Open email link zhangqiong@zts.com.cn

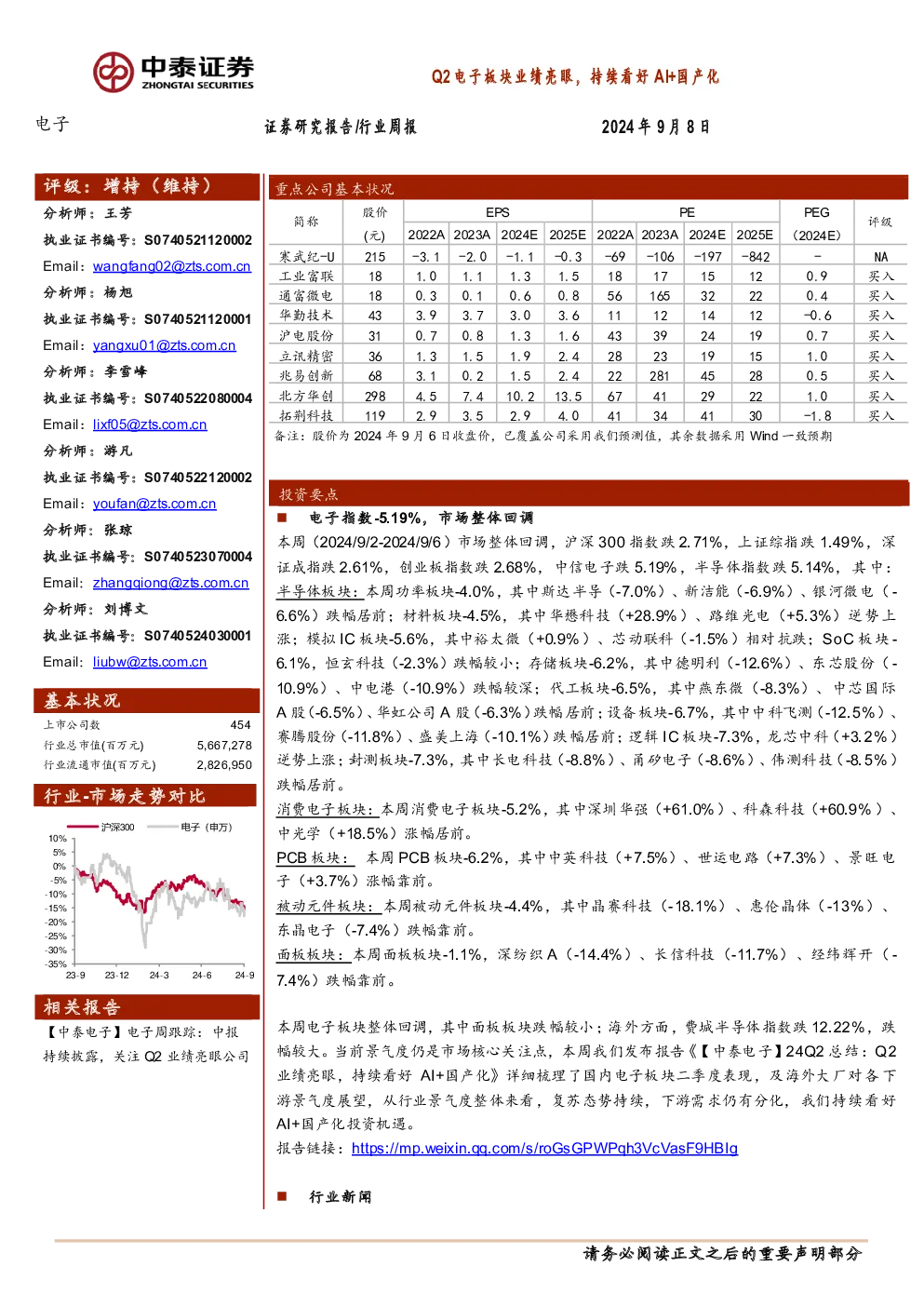171,583
